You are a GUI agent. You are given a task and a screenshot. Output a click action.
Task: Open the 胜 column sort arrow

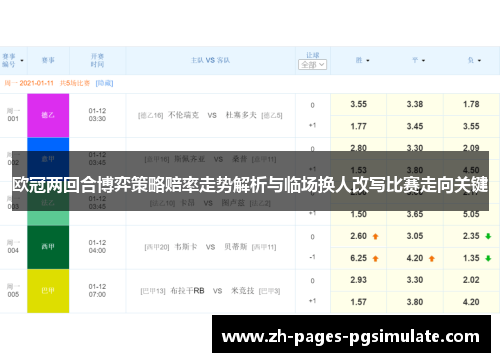(368, 61)
